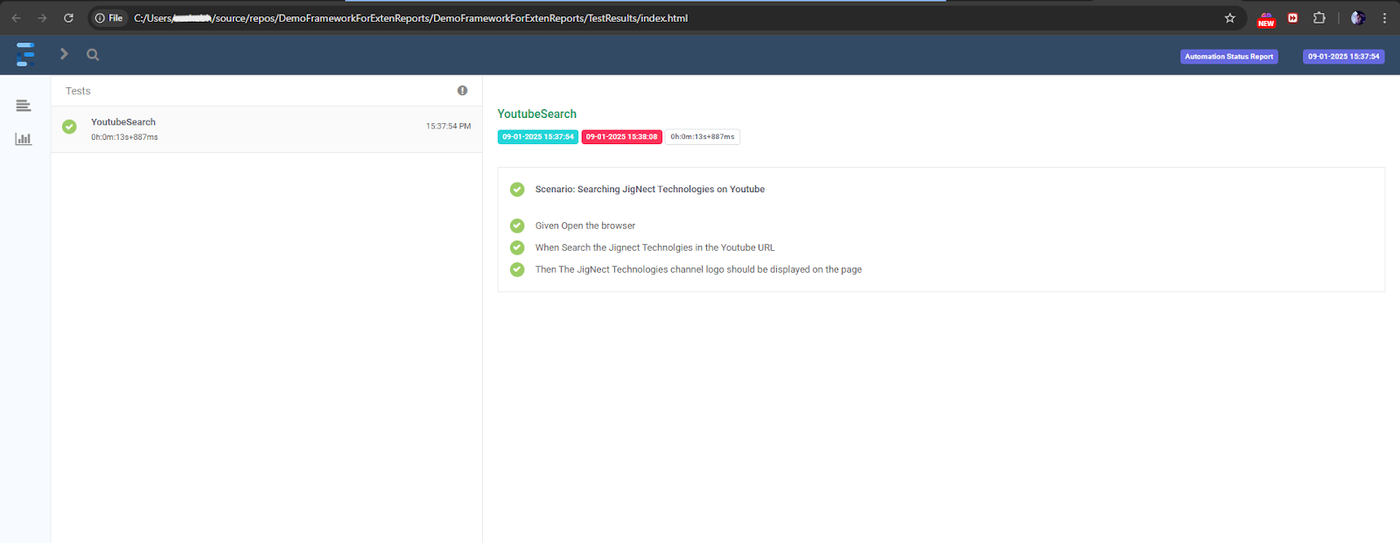Click the cyan start time badge 15:37:54
This screenshot has width=1400, height=543.
pyautogui.click(x=538, y=137)
